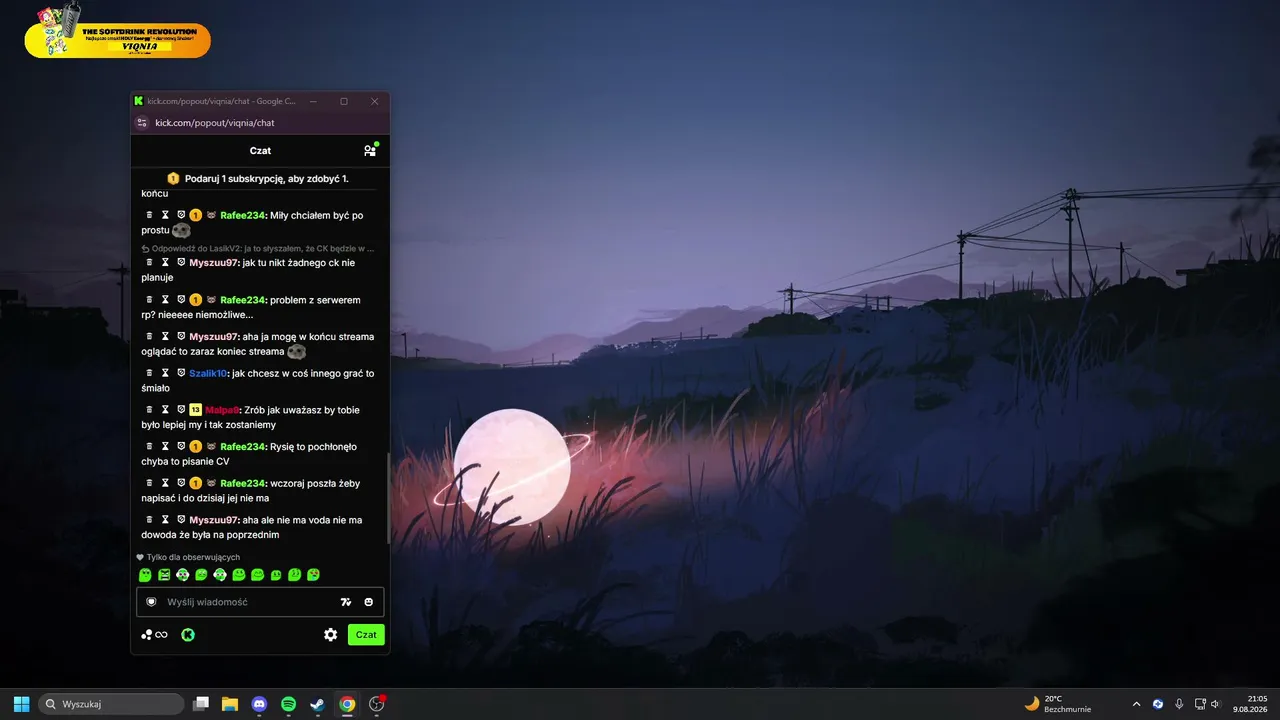This screenshot has width=1280, height=720.
Task: Insert the last green quick emote
Action: (313, 575)
